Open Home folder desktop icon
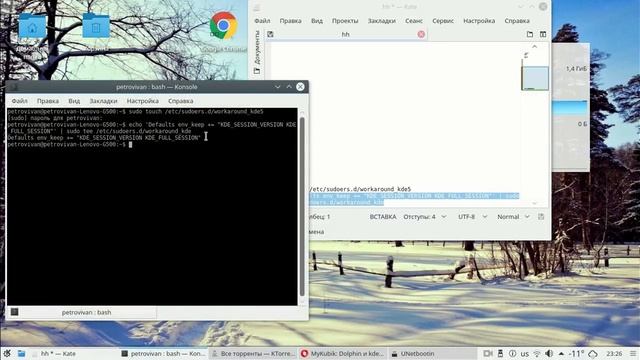This screenshot has height=360, width=640. (x=32, y=26)
